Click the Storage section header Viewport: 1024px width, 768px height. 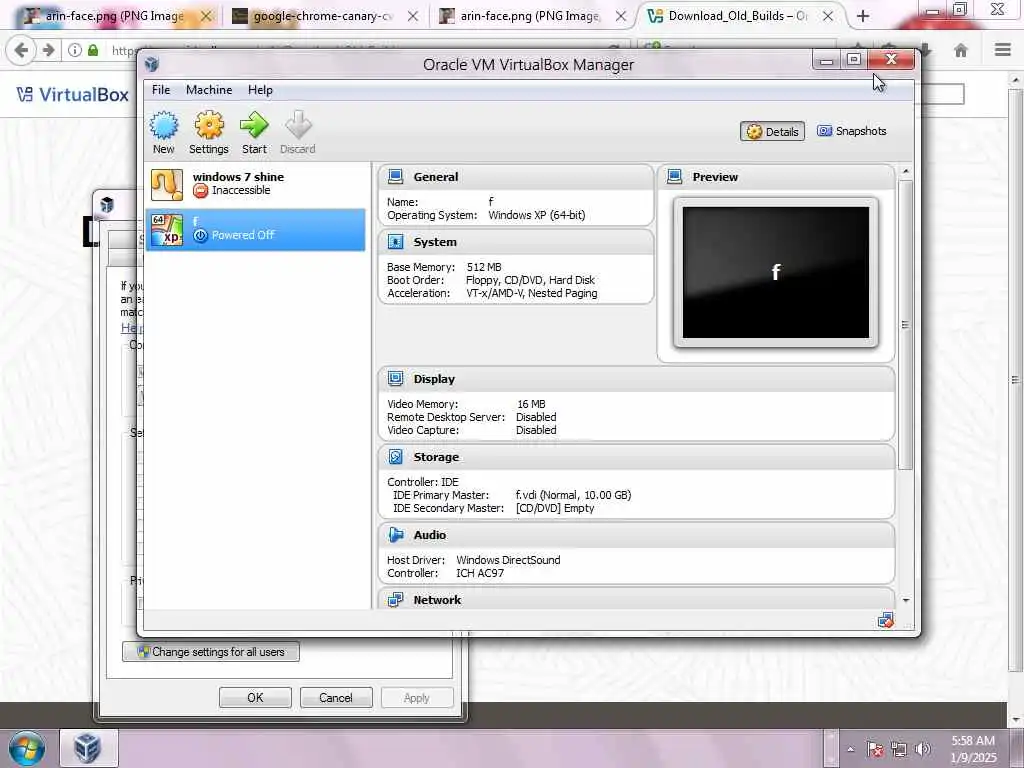(636, 456)
